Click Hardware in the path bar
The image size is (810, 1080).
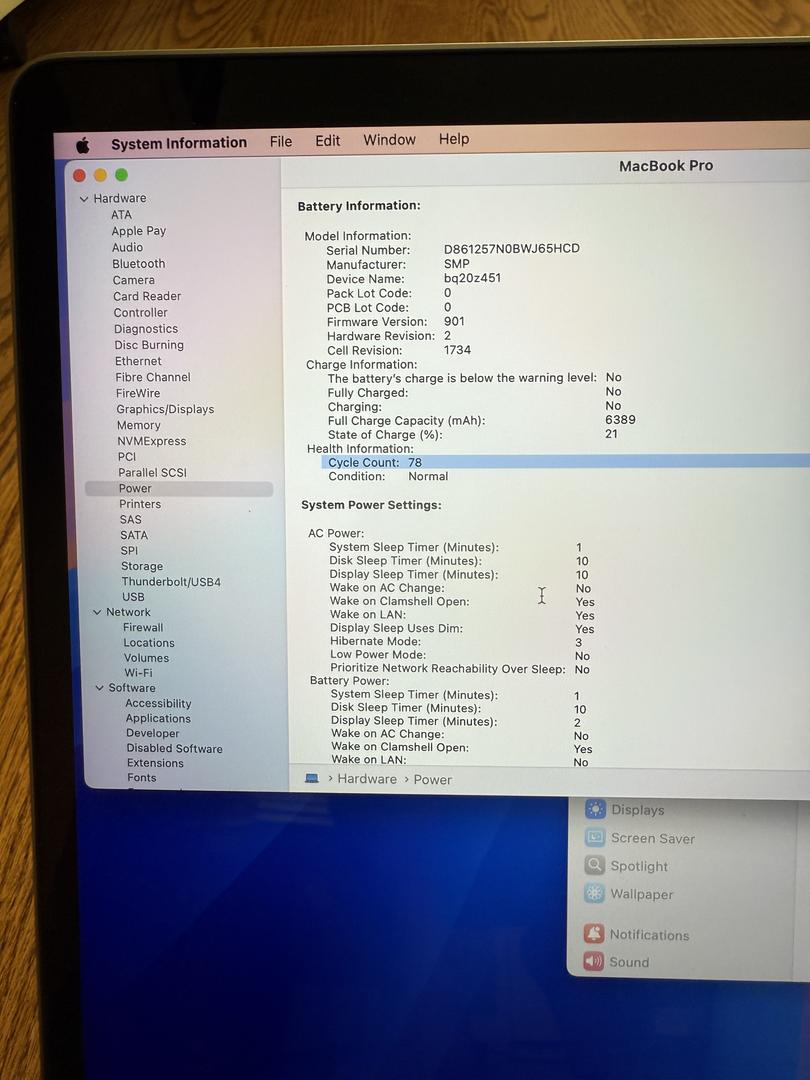[367, 779]
